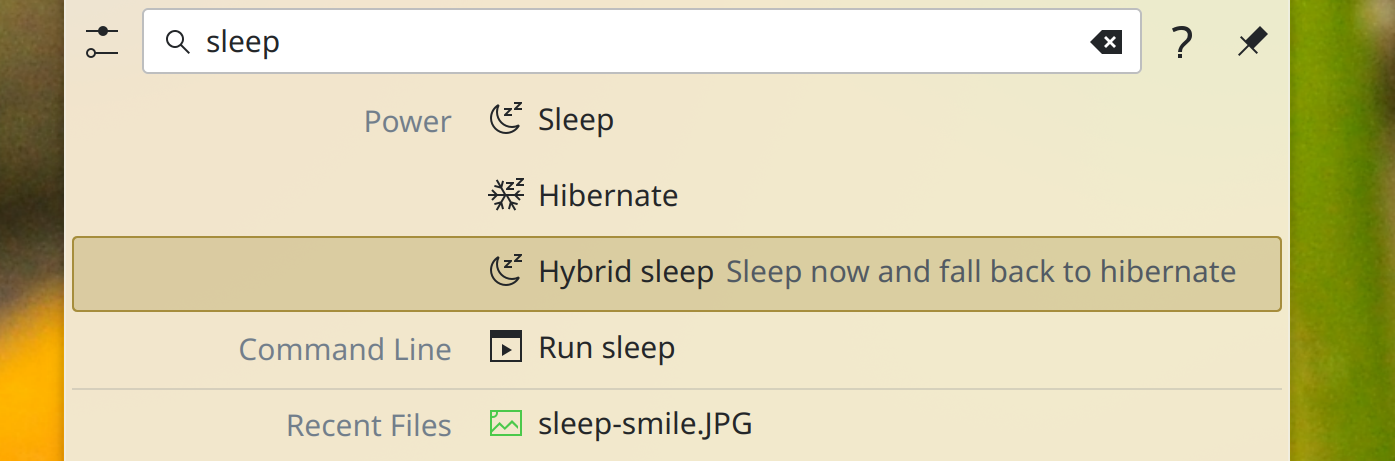The height and width of the screenshot is (461, 1395).
Task: Open the sleep-smile.JPG recent file
Action: tap(645, 424)
